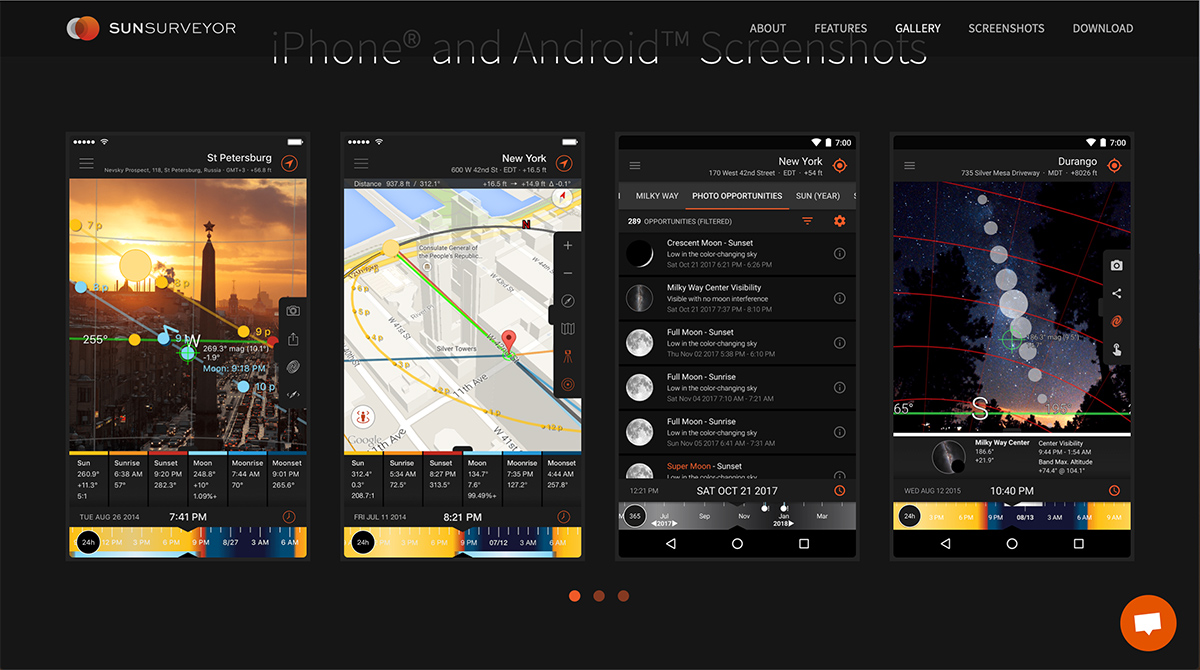Select the second carousel dot

point(599,596)
